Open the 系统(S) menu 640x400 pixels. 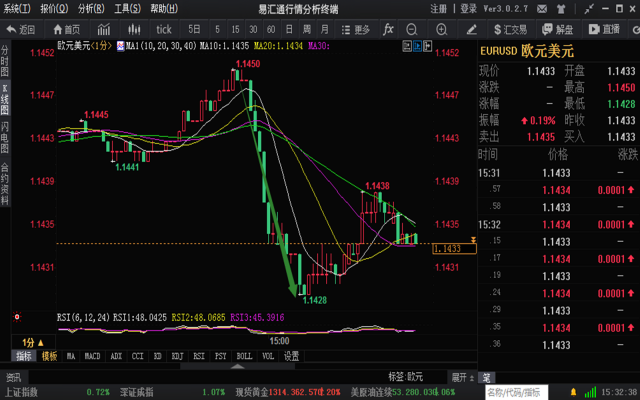(x=18, y=8)
